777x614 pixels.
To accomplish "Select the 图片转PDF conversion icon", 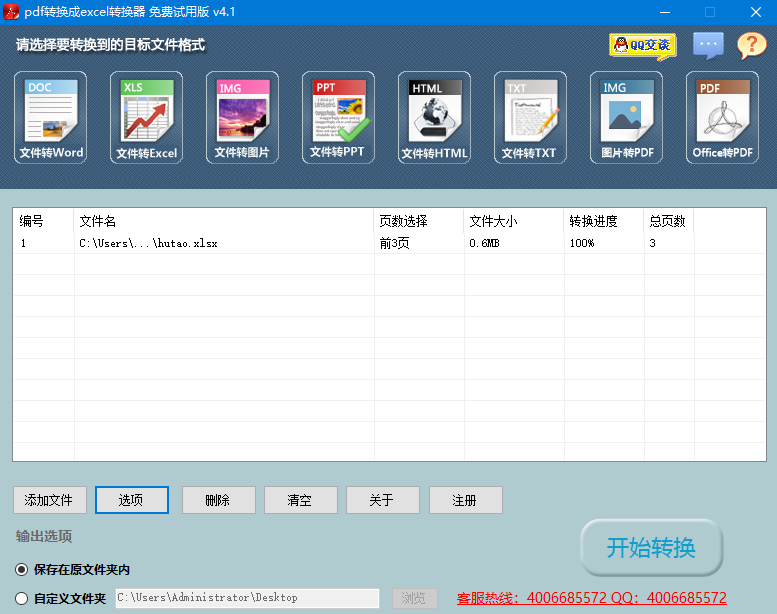I will (626, 117).
